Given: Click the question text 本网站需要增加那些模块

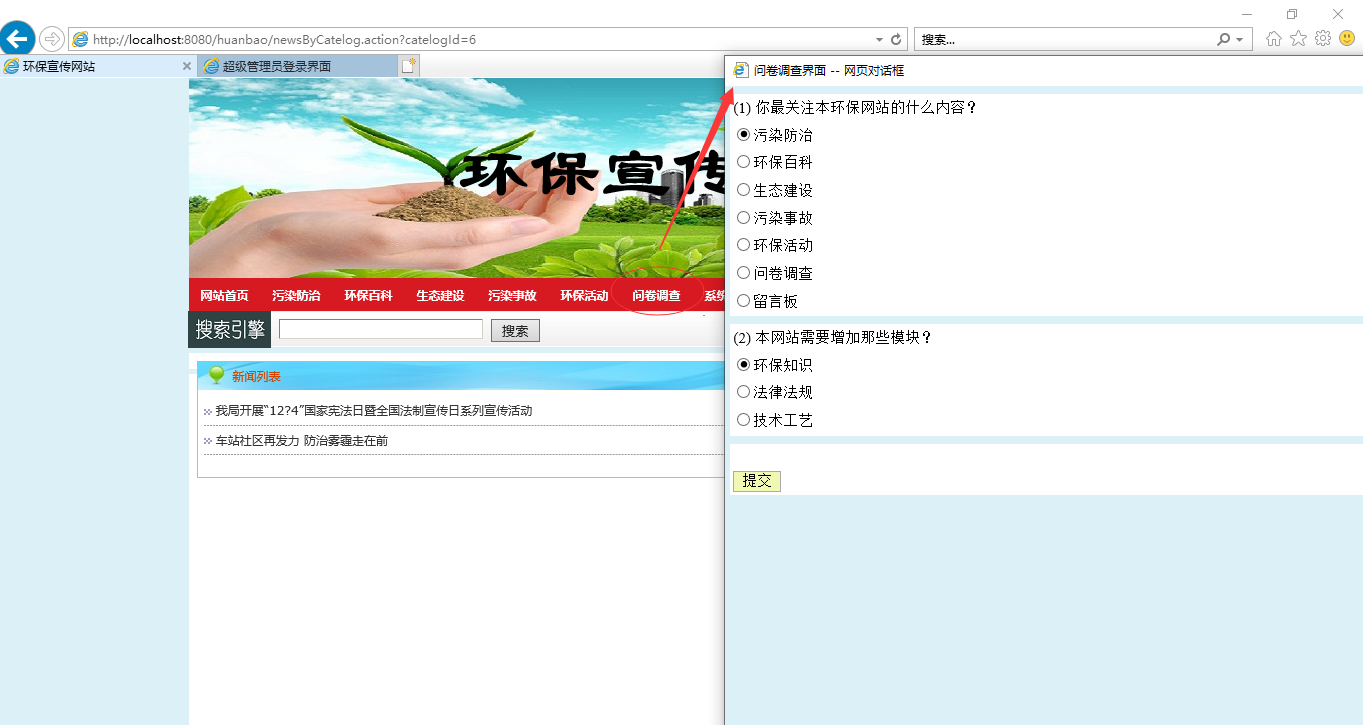Looking at the screenshot, I should [844, 338].
